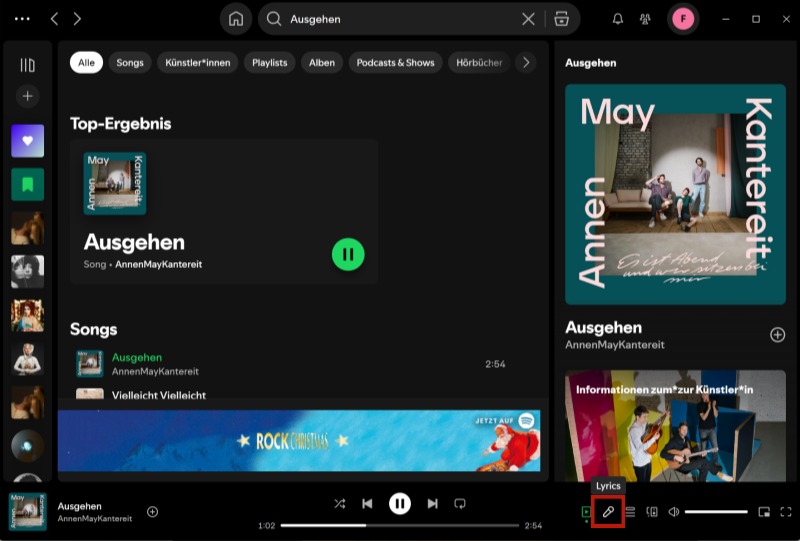Add current song to Liked Songs
The width and height of the screenshot is (800, 541).
pyautogui.click(x=153, y=511)
